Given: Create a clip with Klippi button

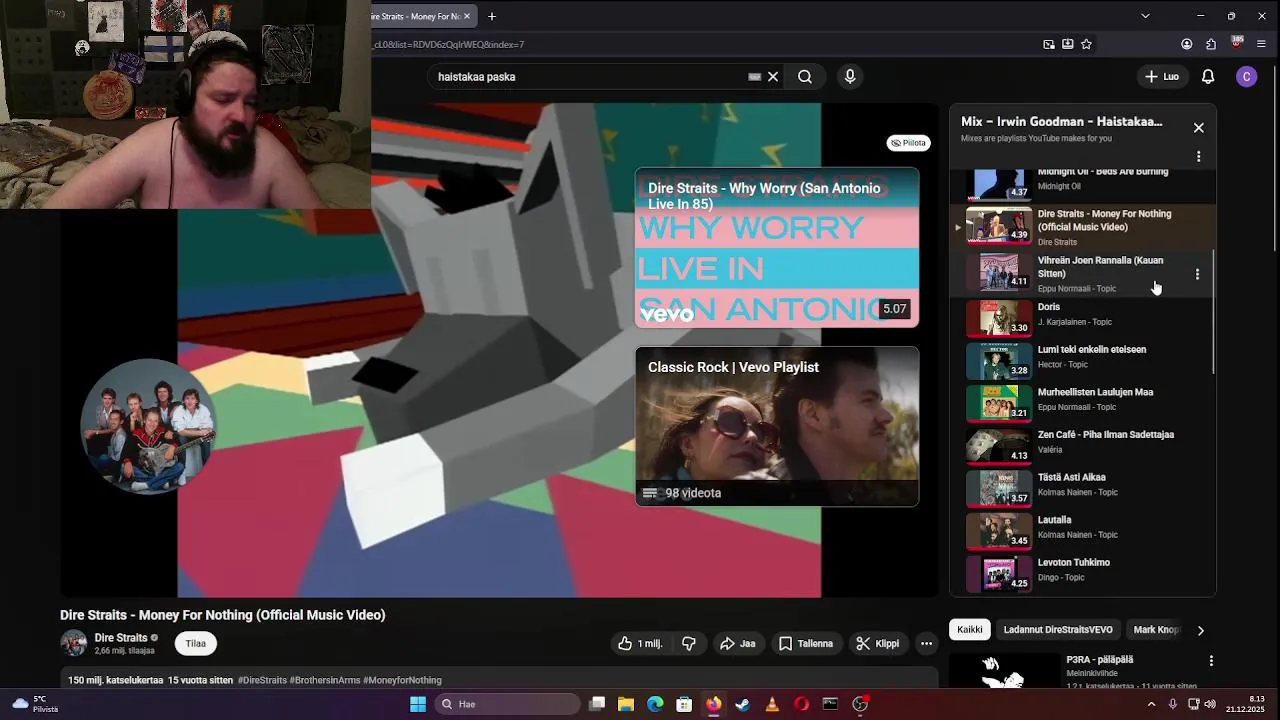Looking at the screenshot, I should tap(878, 644).
